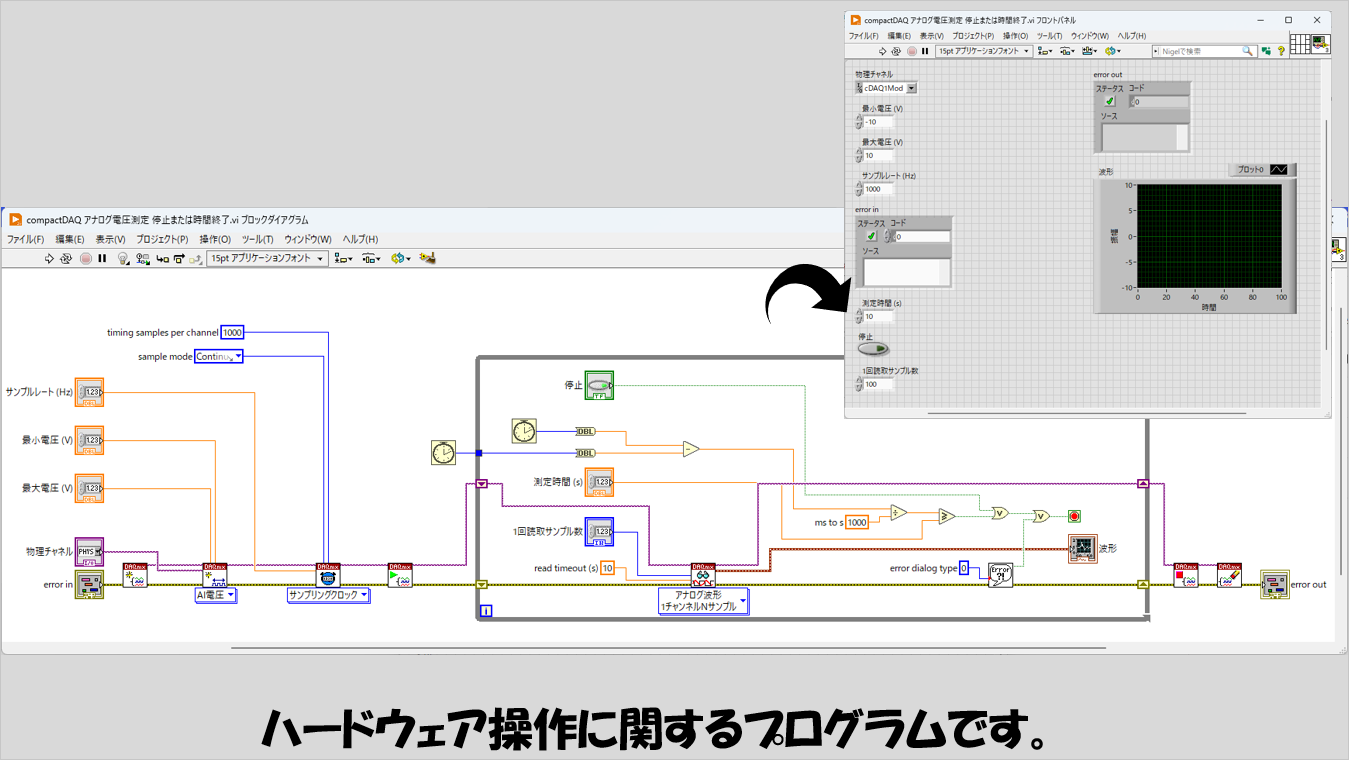
Task: Select DAQmx Read node in while loop
Action: 704,574
